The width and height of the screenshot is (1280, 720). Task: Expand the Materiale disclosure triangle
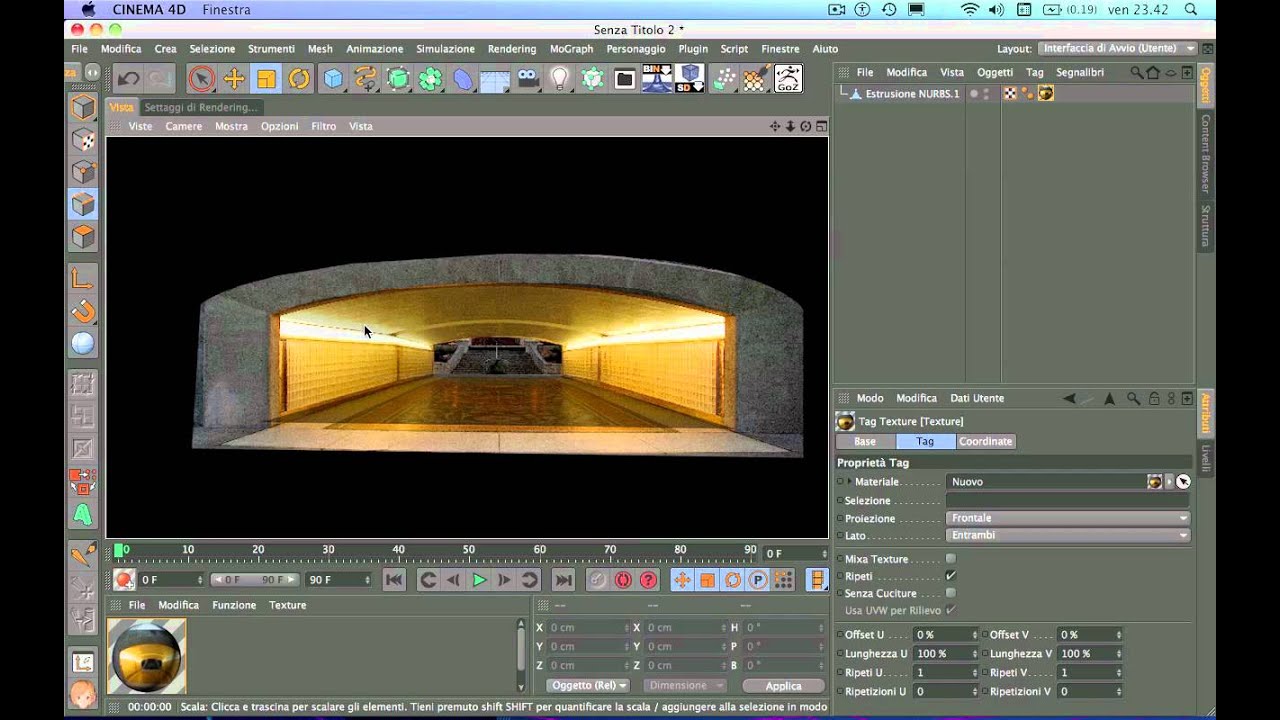tap(850, 481)
